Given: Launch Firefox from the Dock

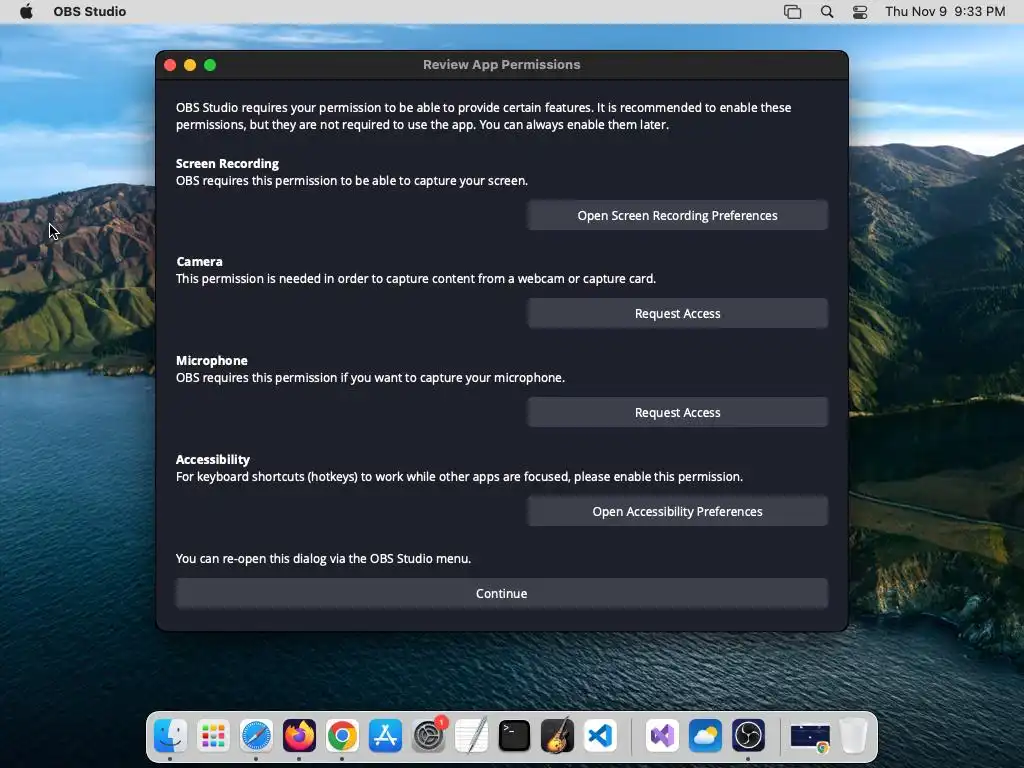Looking at the screenshot, I should pos(299,736).
